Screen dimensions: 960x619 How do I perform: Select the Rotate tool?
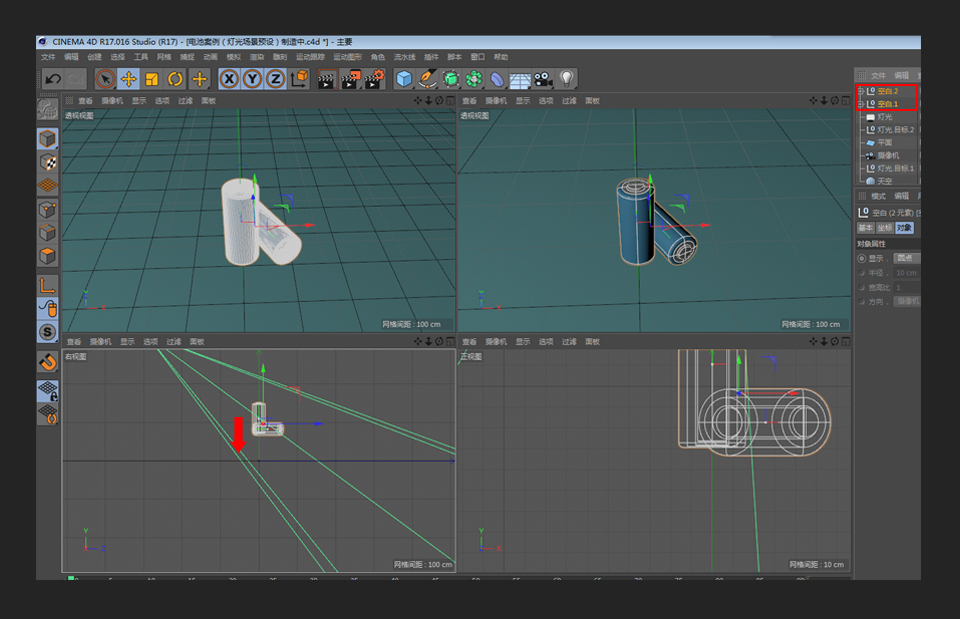[x=174, y=79]
